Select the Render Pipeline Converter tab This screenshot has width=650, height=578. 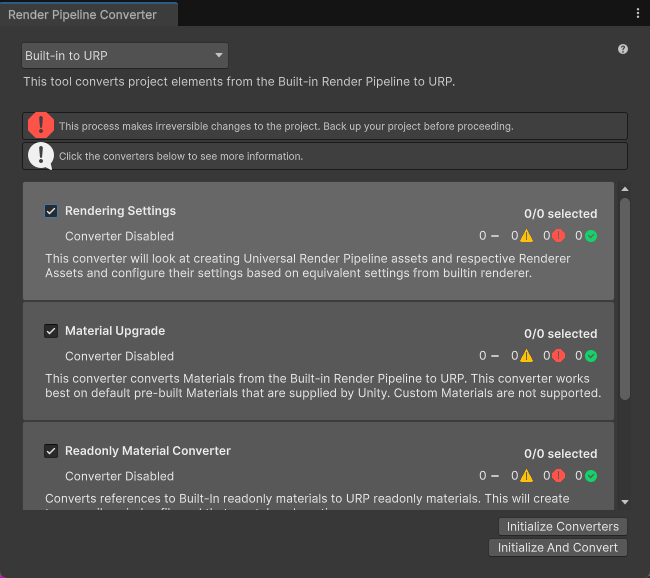82,14
